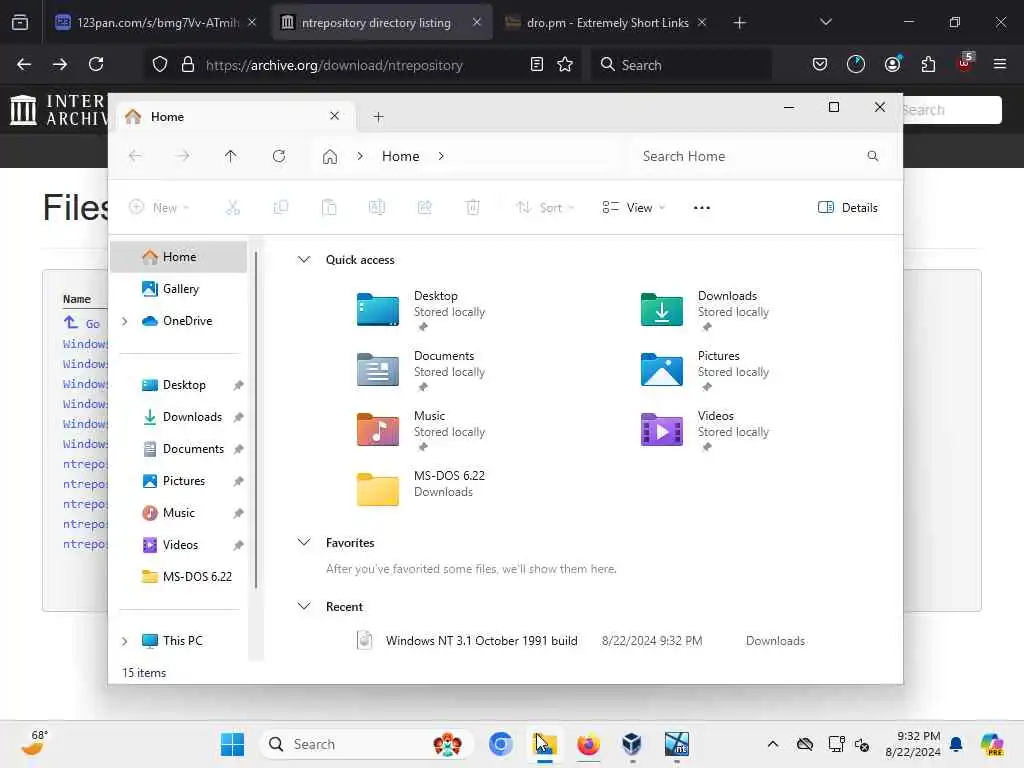This screenshot has height=768, width=1024.
Task: Open the View dropdown
Action: point(633,208)
